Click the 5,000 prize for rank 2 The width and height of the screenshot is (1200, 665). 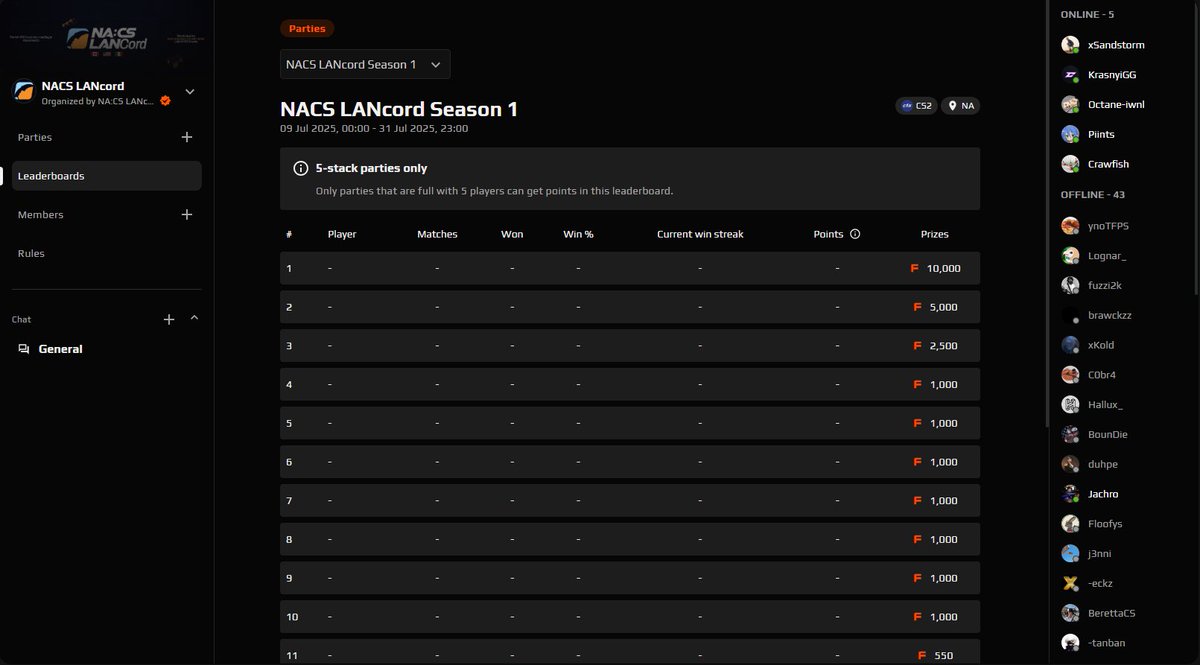[x=943, y=307]
